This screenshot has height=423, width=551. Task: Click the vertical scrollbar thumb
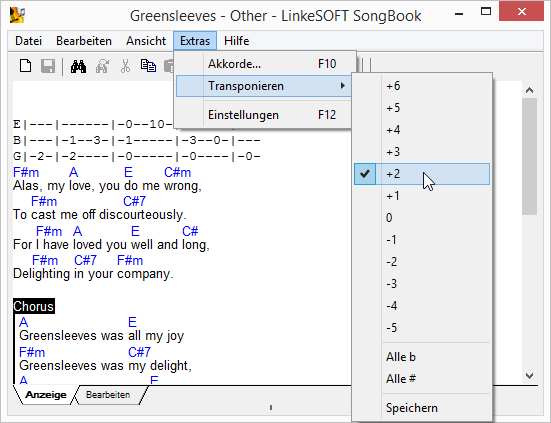point(530,156)
